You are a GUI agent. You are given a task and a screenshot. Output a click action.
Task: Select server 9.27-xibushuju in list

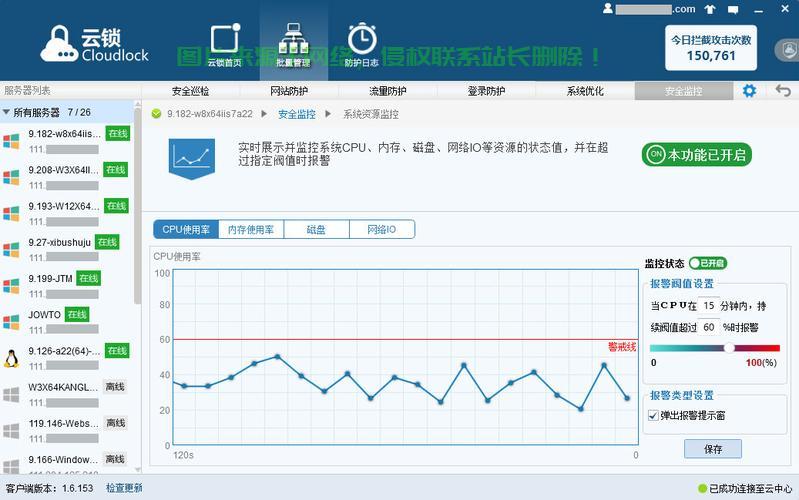(x=67, y=250)
